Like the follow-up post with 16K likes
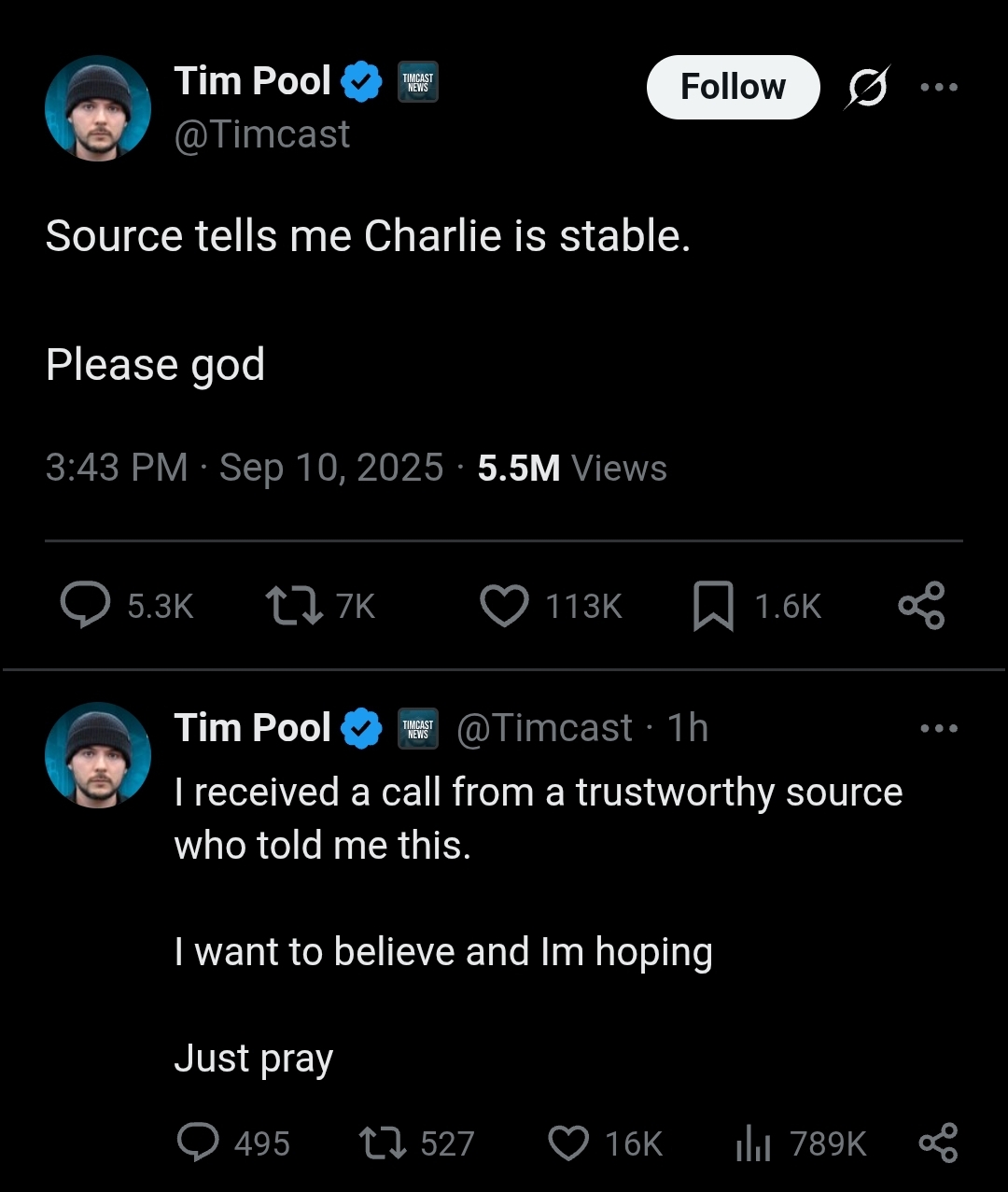The width and height of the screenshot is (1008, 1192). click(x=568, y=1143)
